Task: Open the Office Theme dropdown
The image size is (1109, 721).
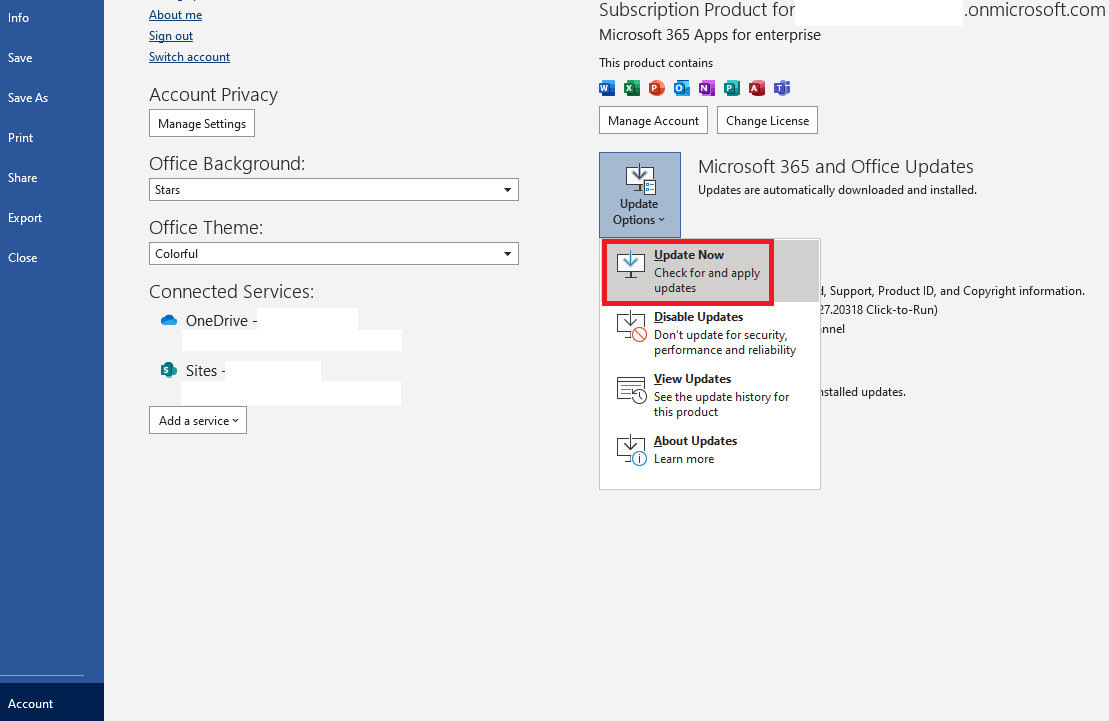Action: click(334, 253)
